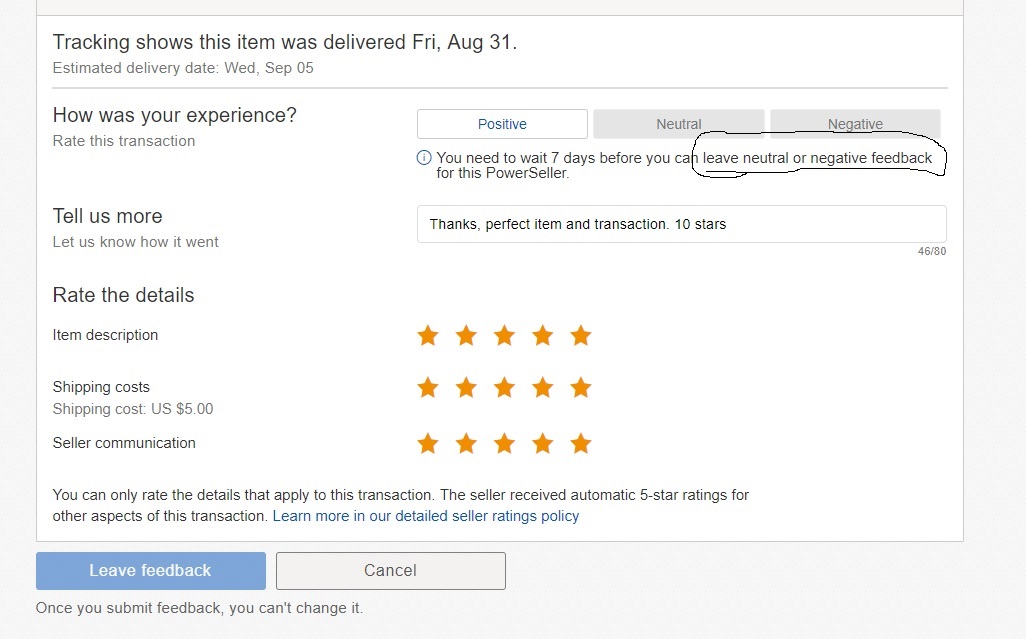
Task: Click inside the feedback comment text field
Action: coord(681,223)
